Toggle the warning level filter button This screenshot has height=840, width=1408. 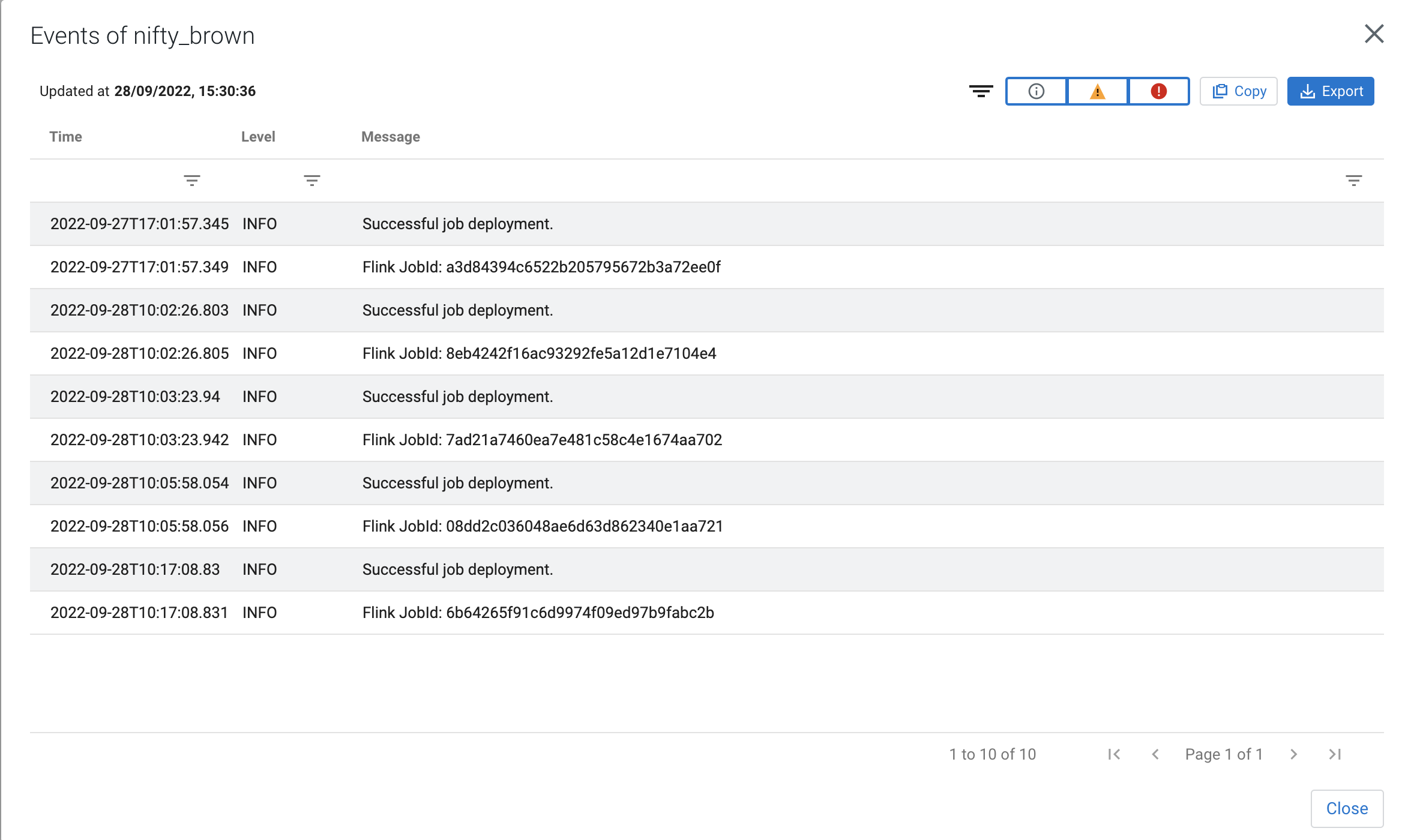point(1097,91)
